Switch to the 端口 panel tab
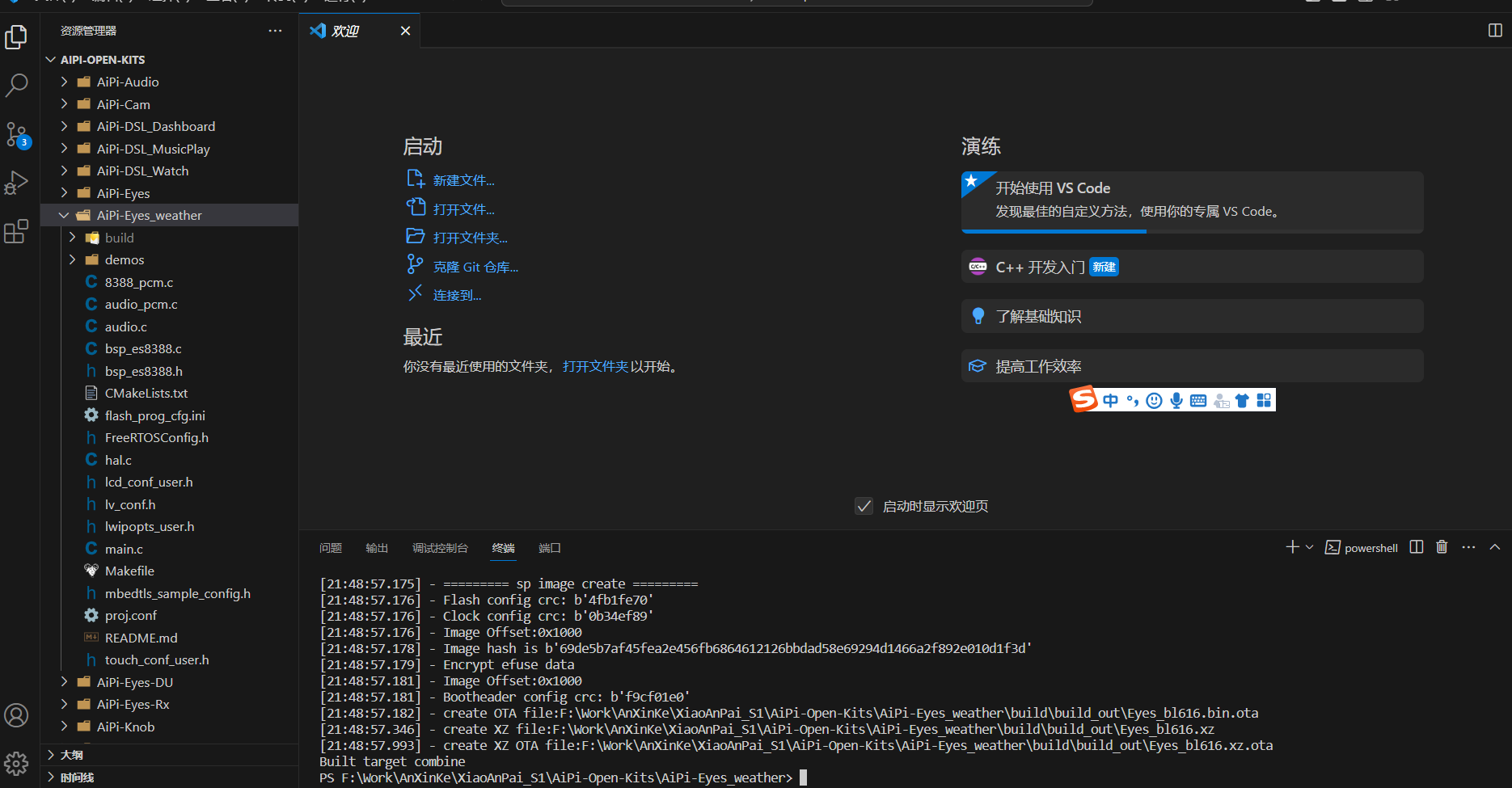1512x788 pixels. [550, 548]
